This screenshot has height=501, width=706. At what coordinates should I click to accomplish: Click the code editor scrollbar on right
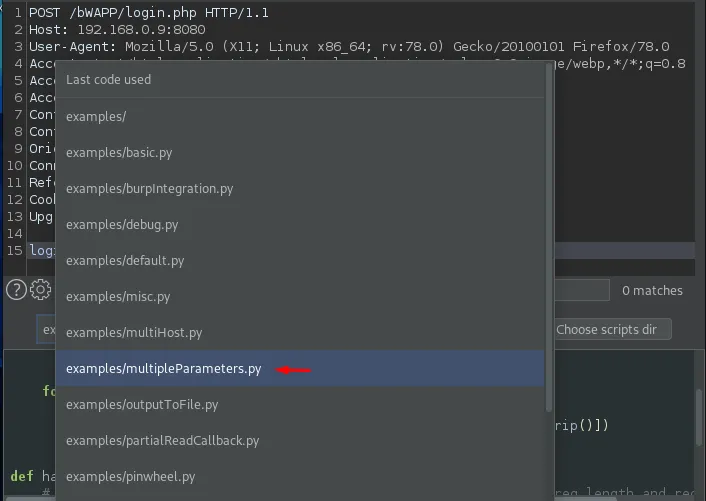[699, 420]
